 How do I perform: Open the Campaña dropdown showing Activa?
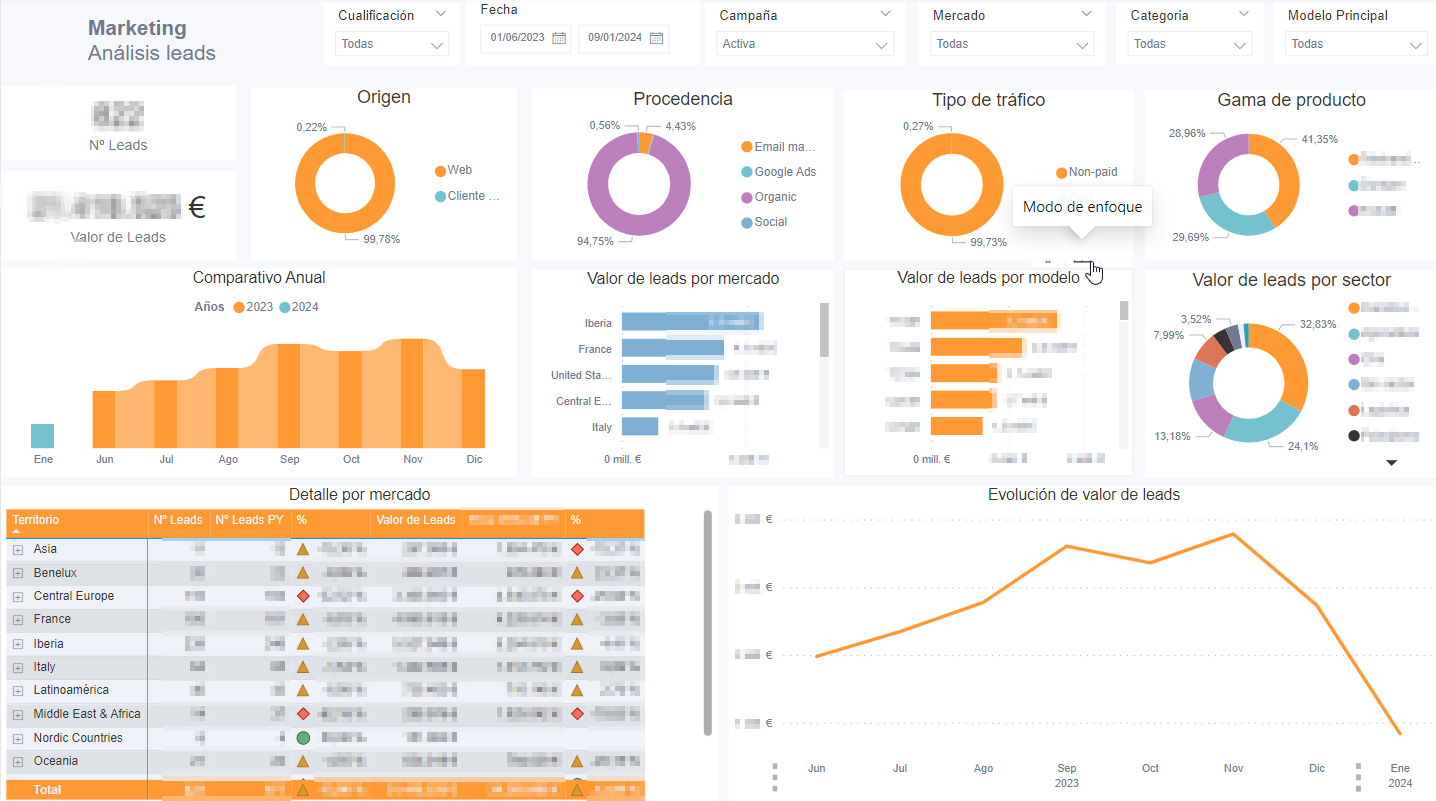tap(806, 44)
